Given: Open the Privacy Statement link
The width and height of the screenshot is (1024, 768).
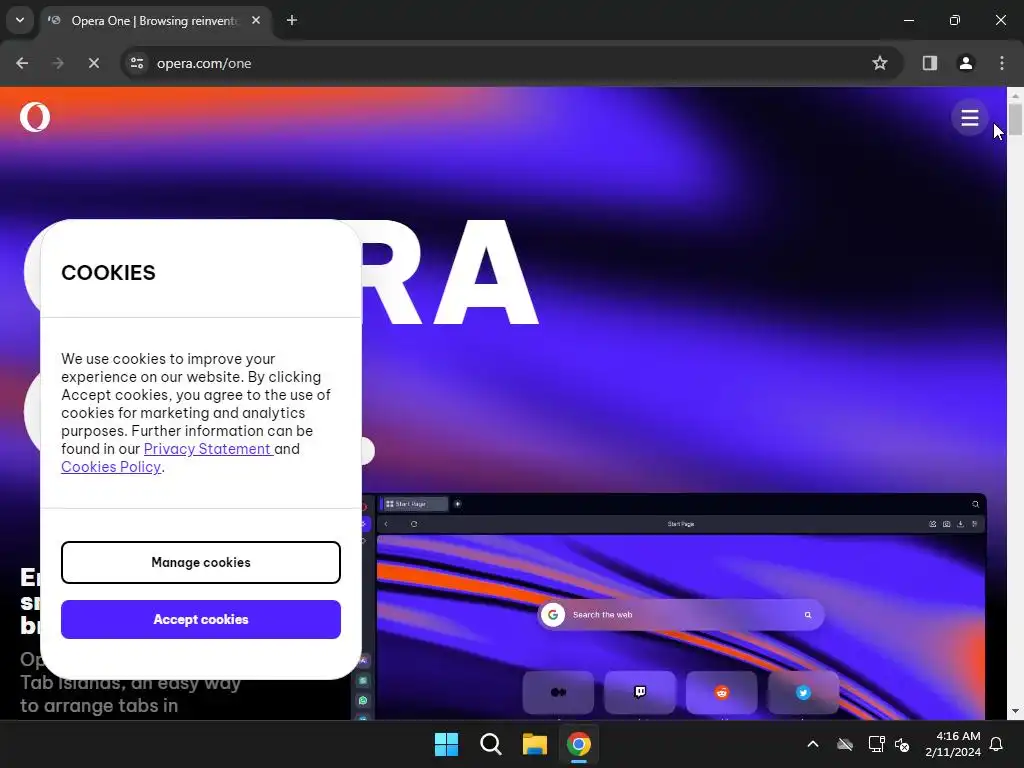Looking at the screenshot, I should click(207, 449).
